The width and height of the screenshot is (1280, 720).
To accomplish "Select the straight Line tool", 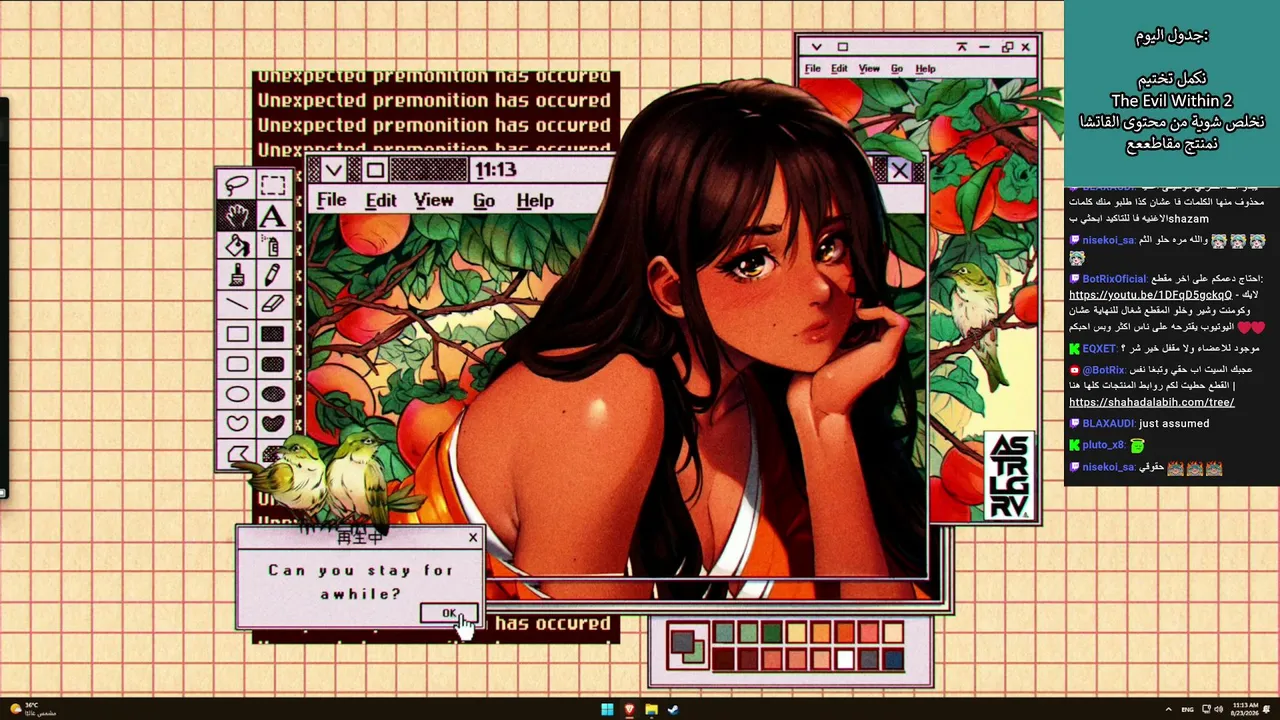I will pos(237,304).
